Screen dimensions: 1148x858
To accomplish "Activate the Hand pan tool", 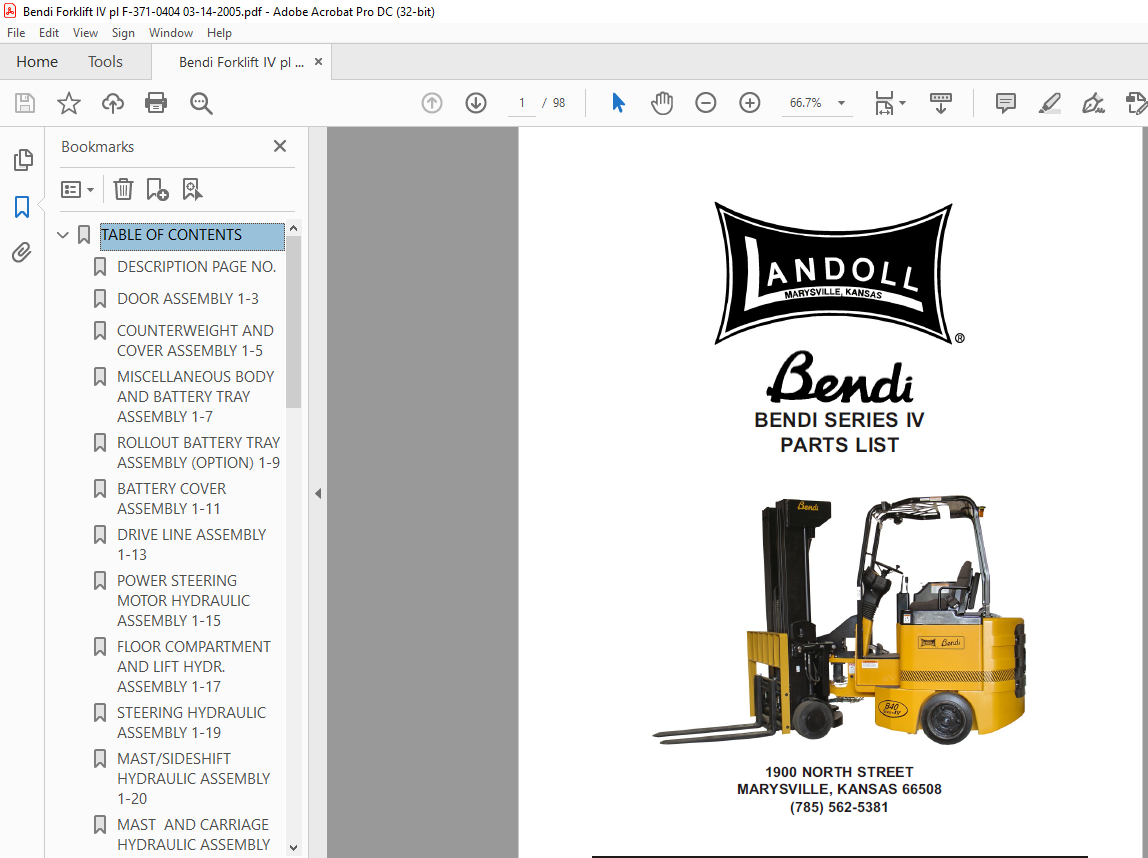I will point(662,103).
